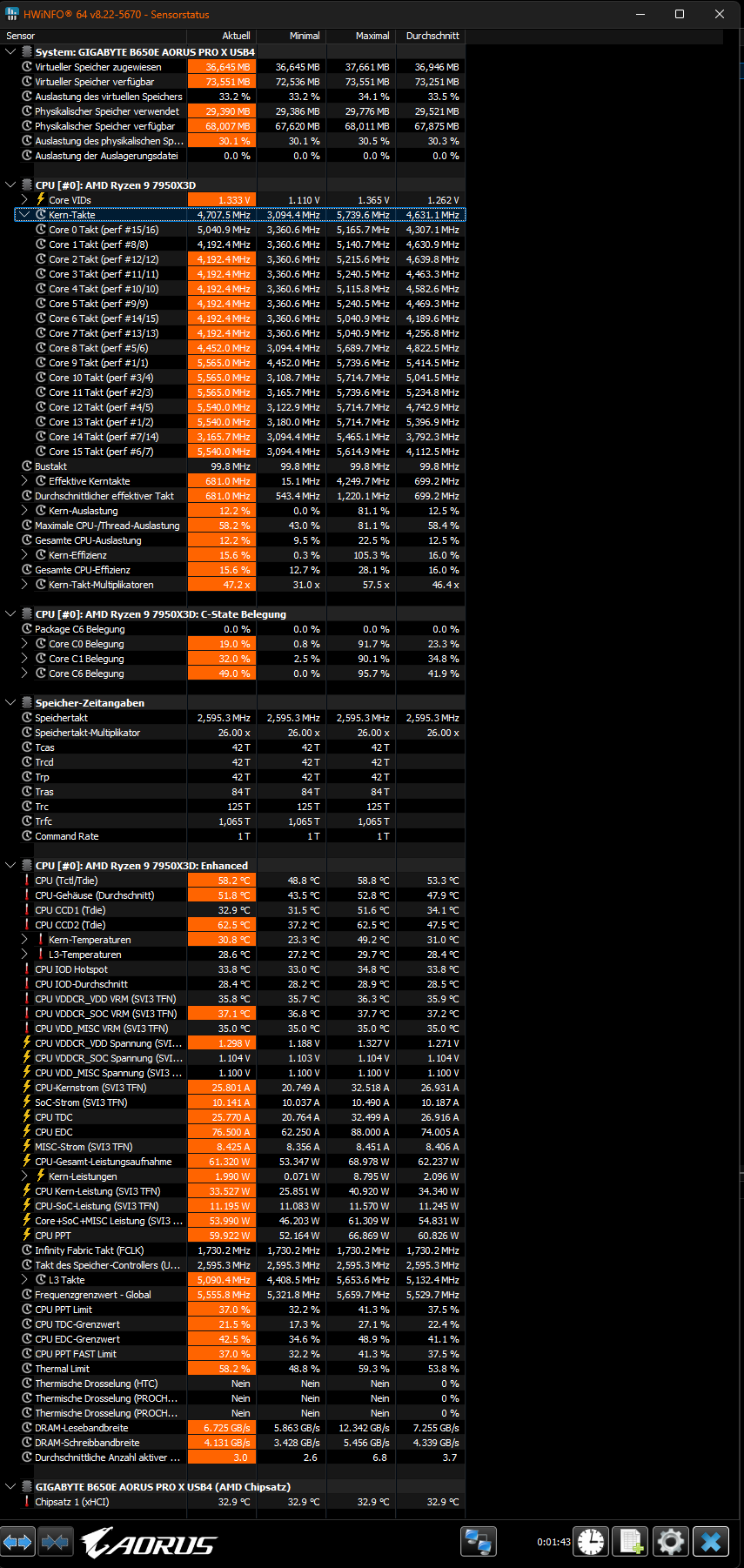Click clock icon beside Thermal Limit
The height and width of the screenshot is (1568, 744).
click(x=27, y=1368)
